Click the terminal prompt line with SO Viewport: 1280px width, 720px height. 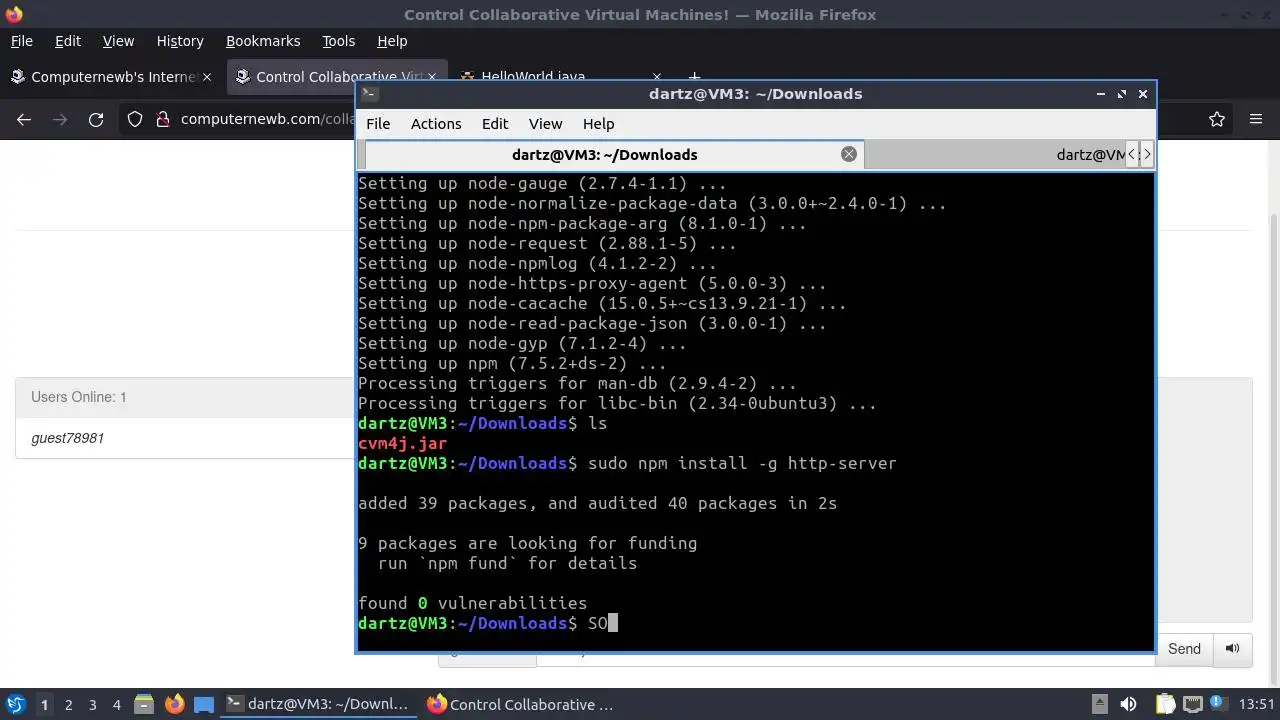(x=488, y=623)
